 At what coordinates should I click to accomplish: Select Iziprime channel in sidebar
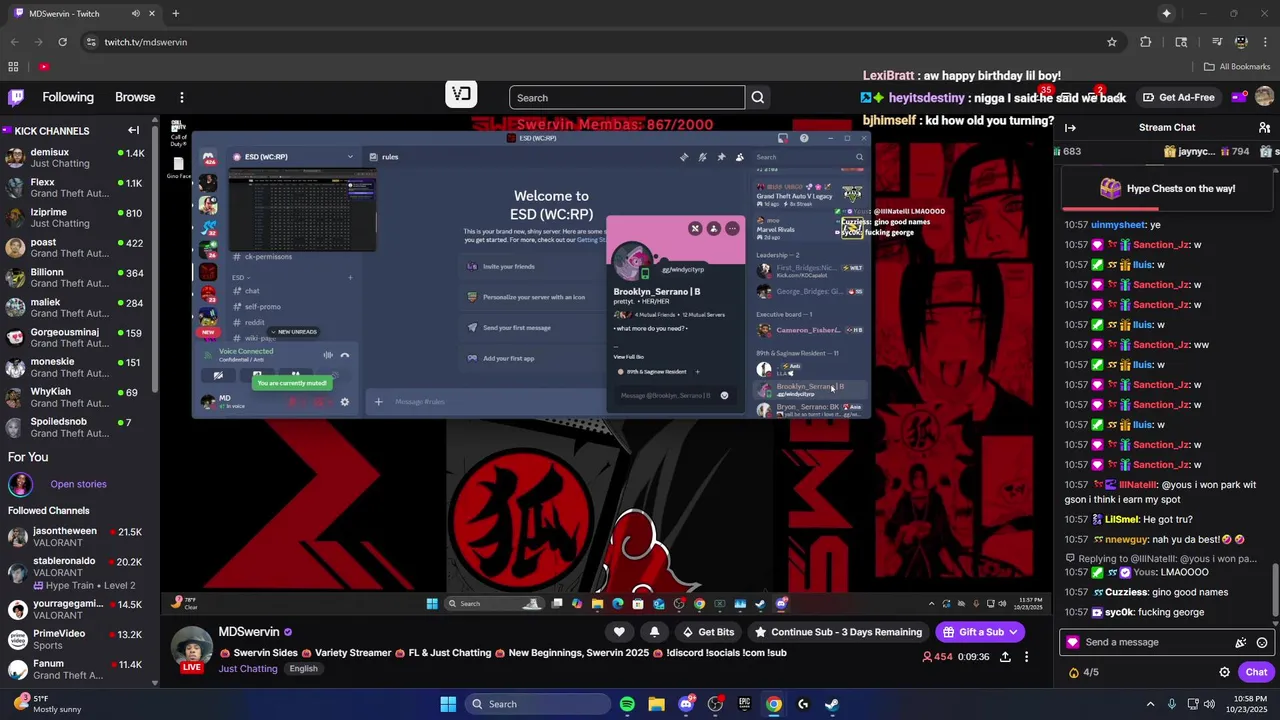click(76, 218)
